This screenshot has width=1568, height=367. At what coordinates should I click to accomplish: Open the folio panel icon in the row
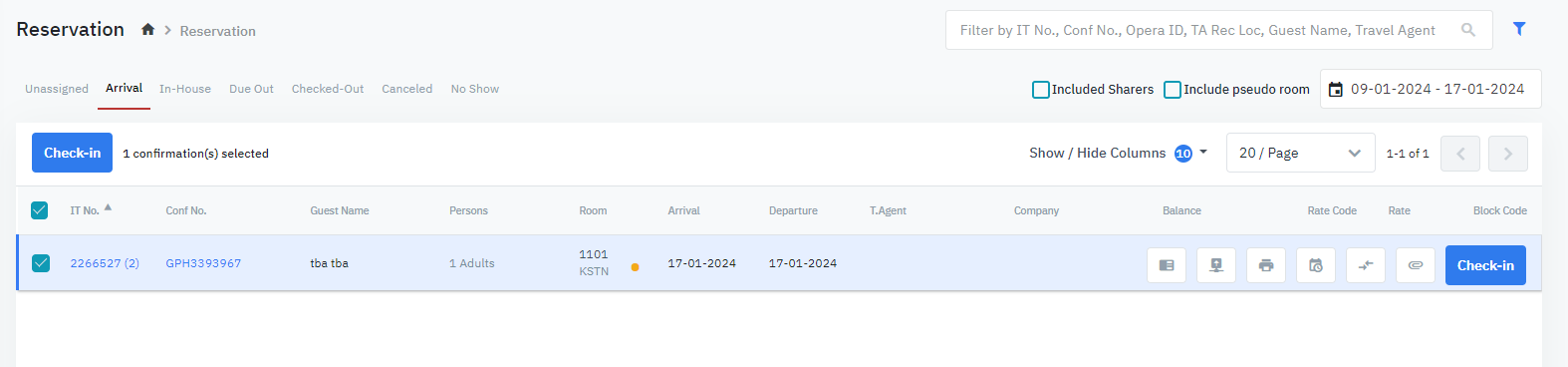click(x=1167, y=265)
